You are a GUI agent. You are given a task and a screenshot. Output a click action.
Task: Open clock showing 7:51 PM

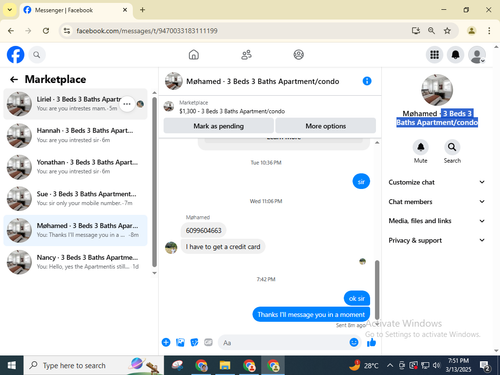[x=458, y=365]
